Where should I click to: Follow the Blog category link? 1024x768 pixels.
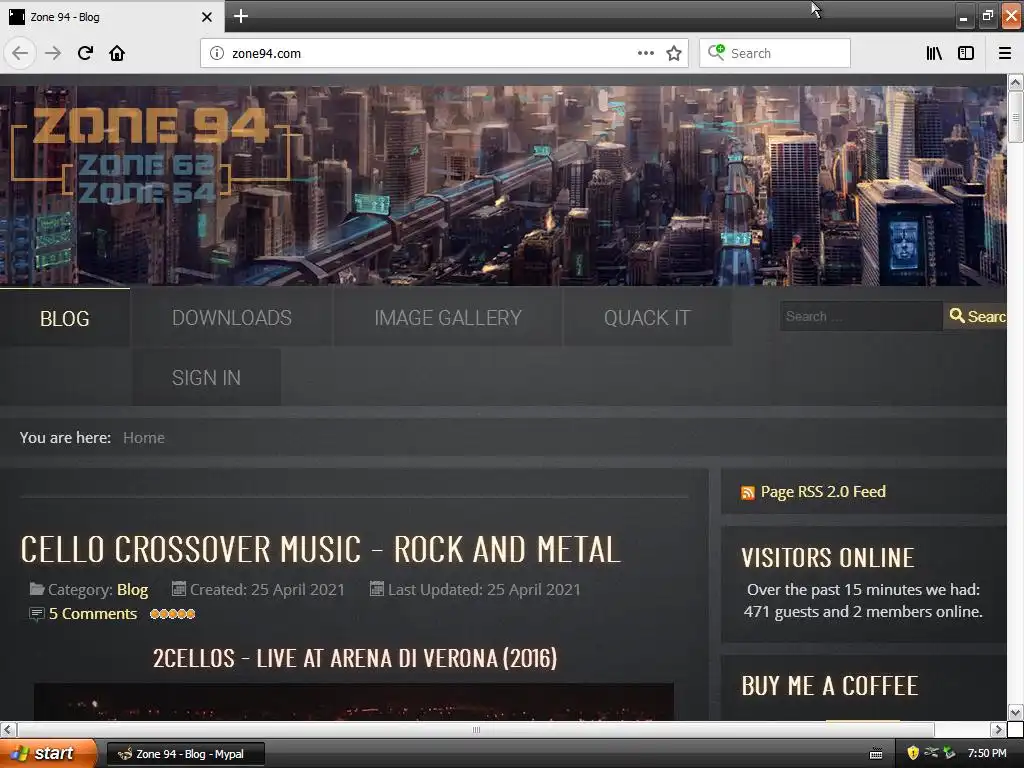(133, 590)
